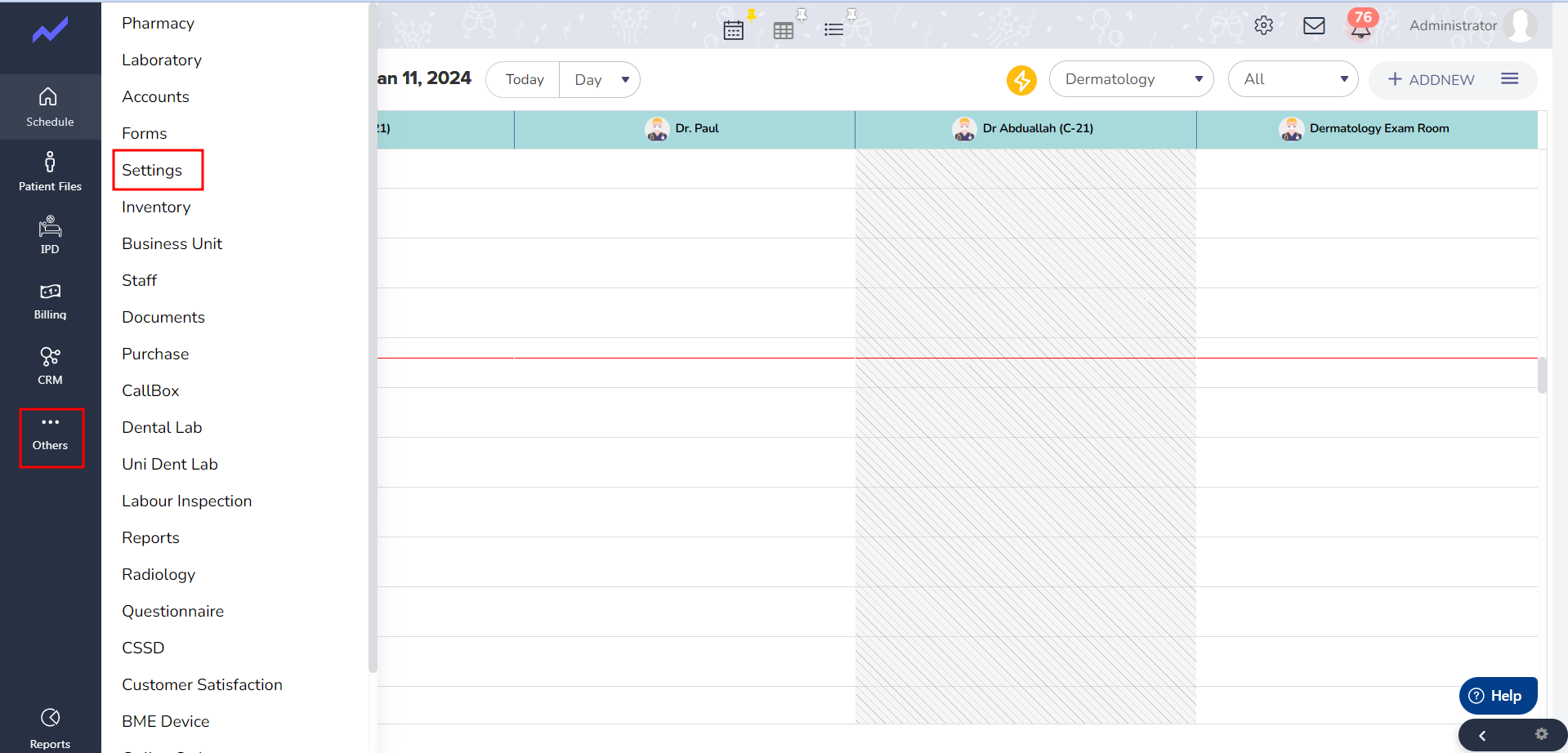
Task: Click the Dr. Paul column header
Action: (685, 129)
